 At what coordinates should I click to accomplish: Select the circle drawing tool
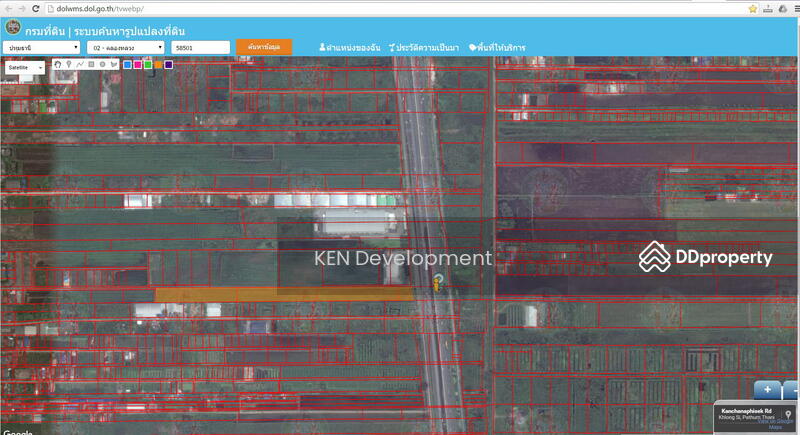tap(101, 64)
